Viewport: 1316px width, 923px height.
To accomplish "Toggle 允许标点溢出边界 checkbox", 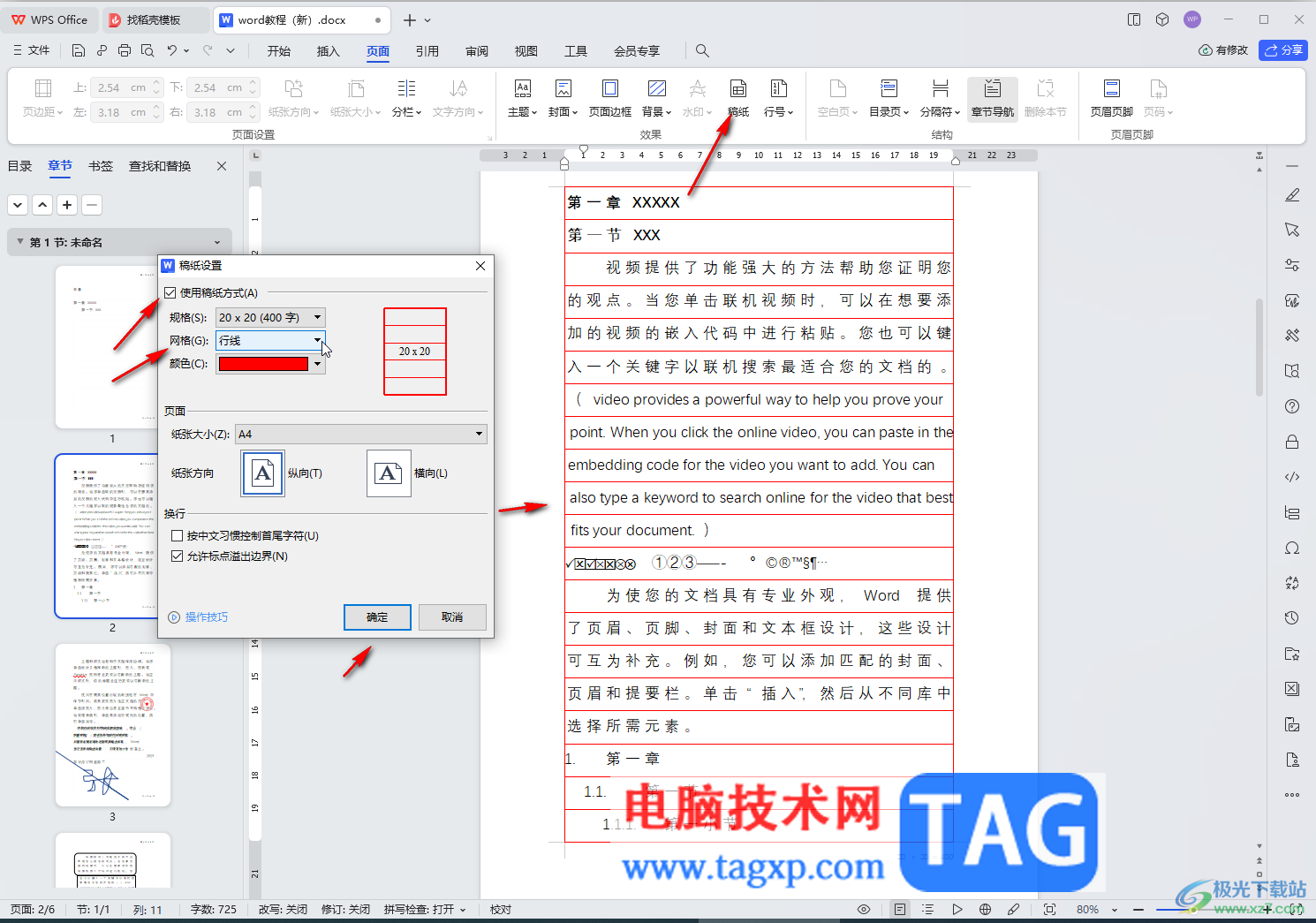I will (177, 556).
